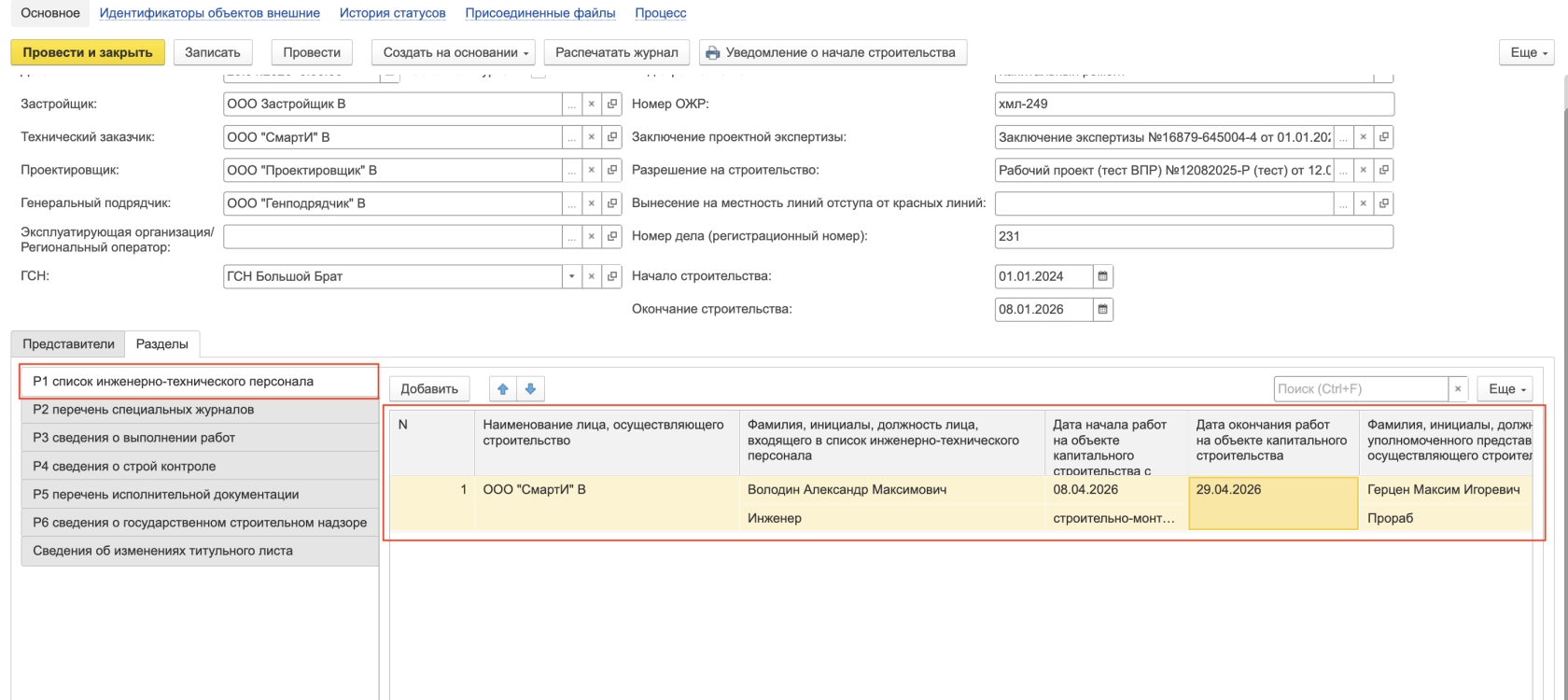
Task: Open the selection list for Проектировщик
Action: [x=572, y=171]
